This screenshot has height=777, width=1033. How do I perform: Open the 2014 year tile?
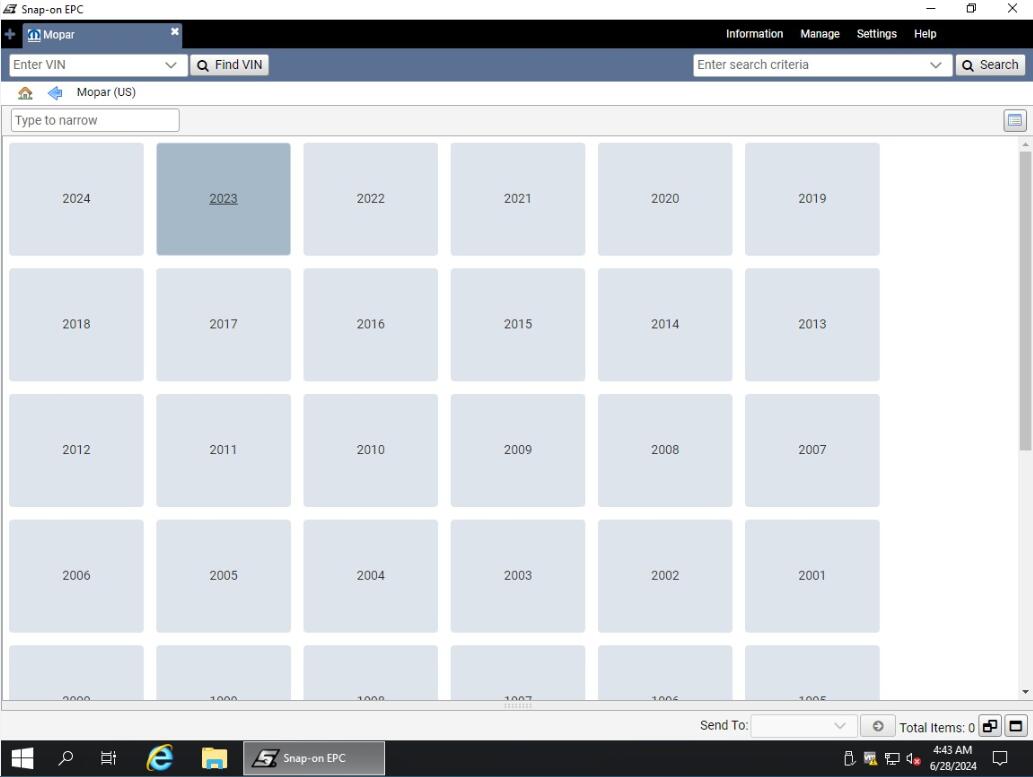[x=665, y=324]
